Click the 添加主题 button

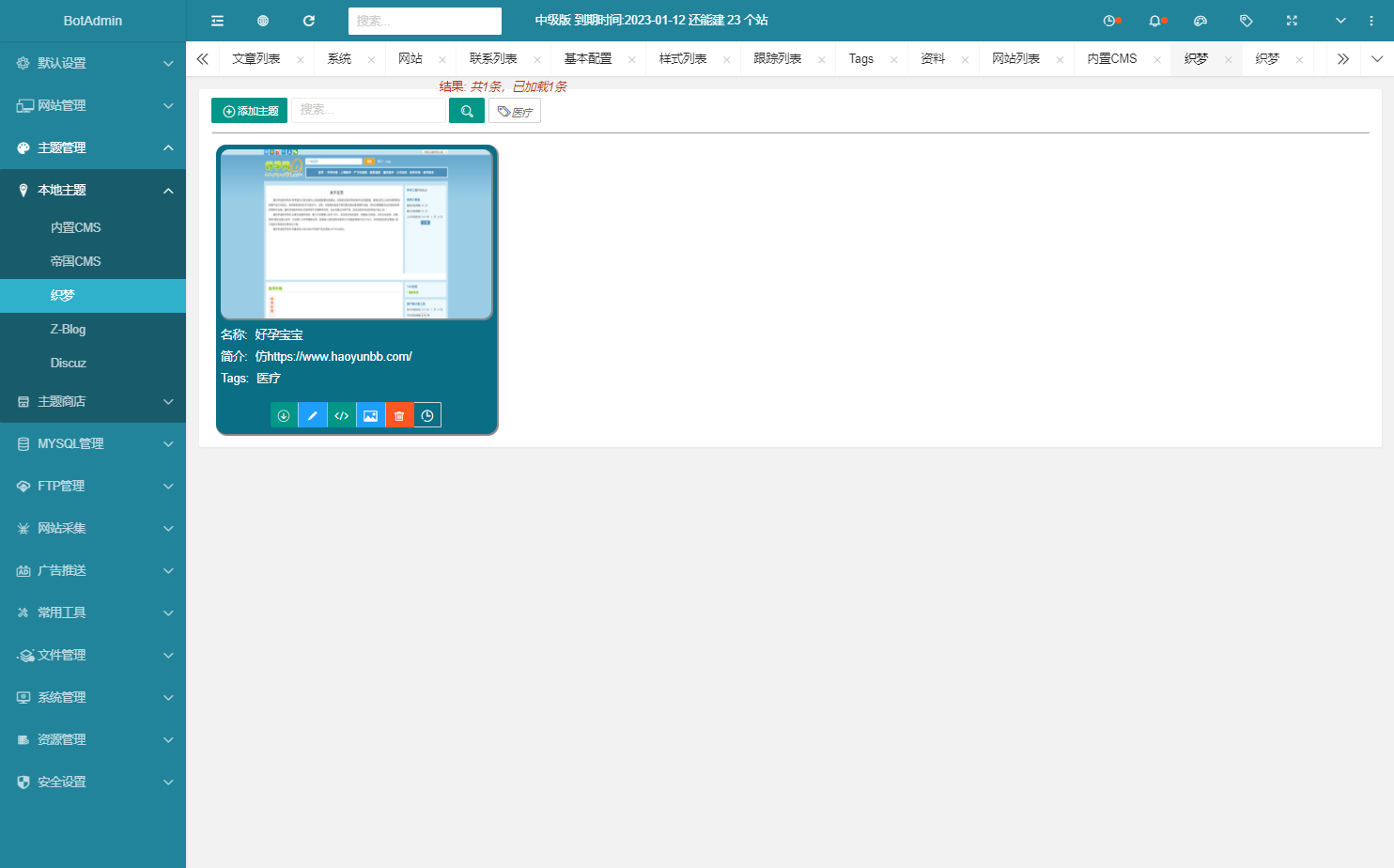(x=249, y=111)
